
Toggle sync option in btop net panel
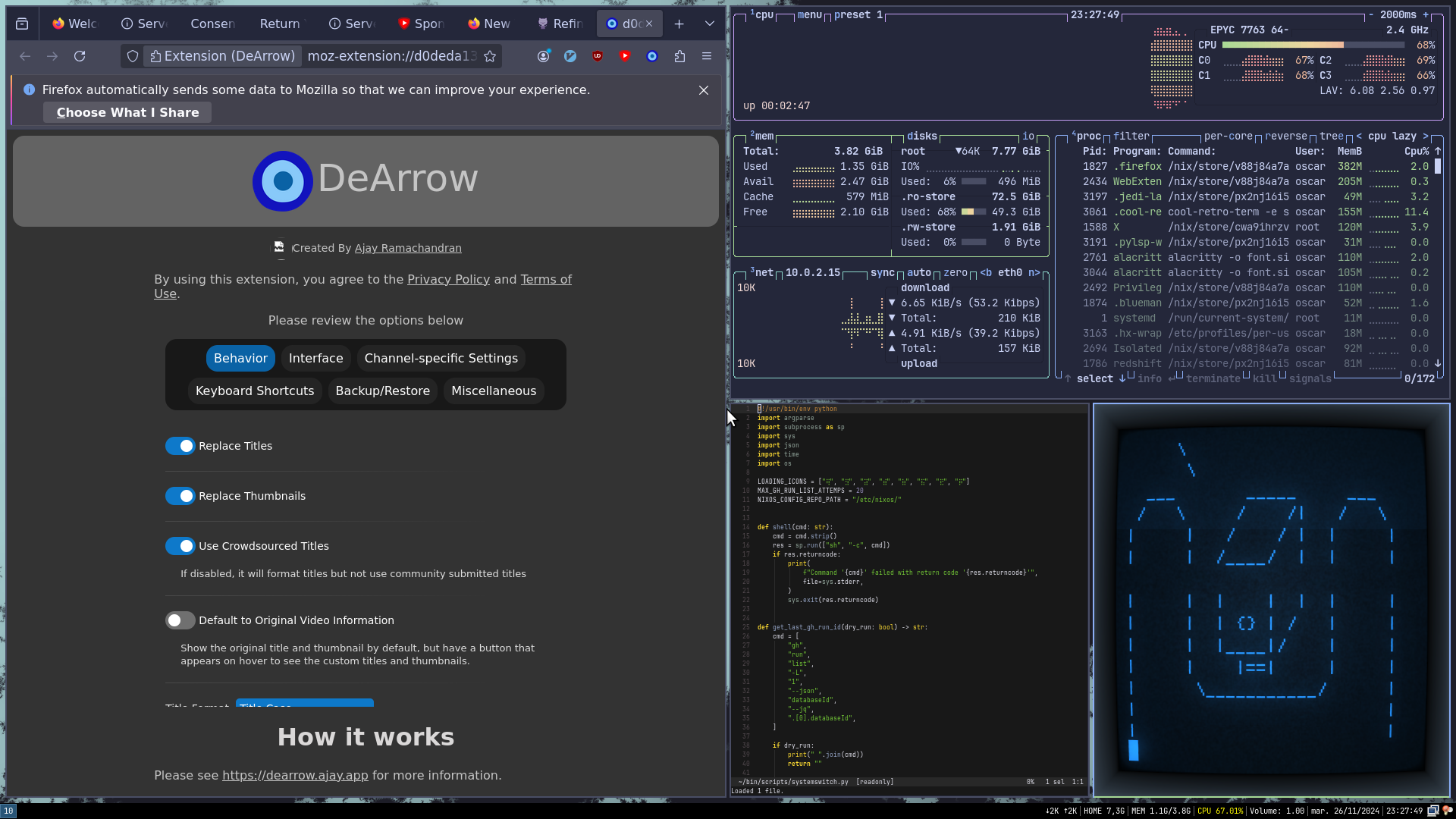[x=883, y=273]
